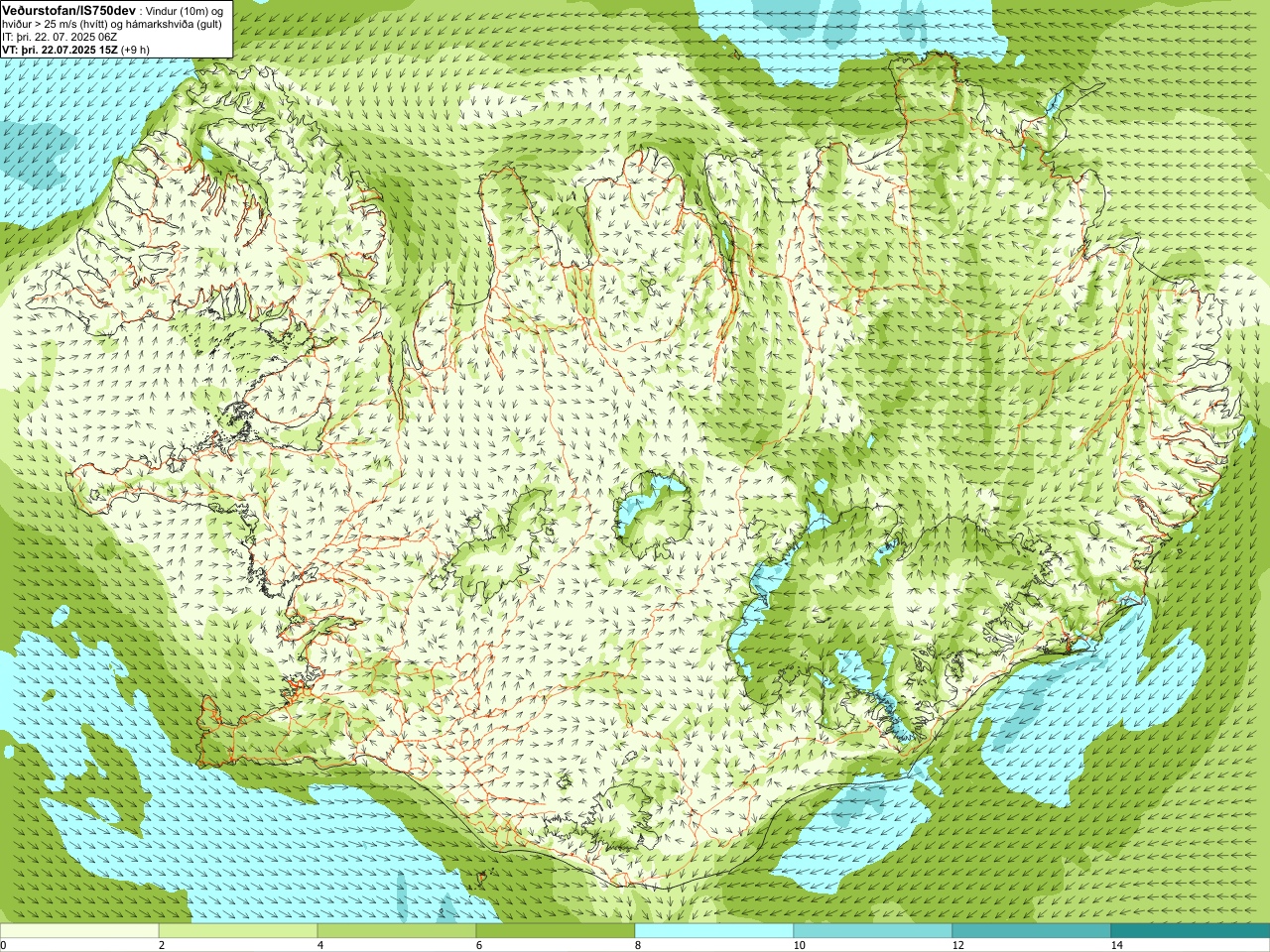The image size is (1270, 952).
Task: Click the '6' label on the color scale
Action: point(478,945)
